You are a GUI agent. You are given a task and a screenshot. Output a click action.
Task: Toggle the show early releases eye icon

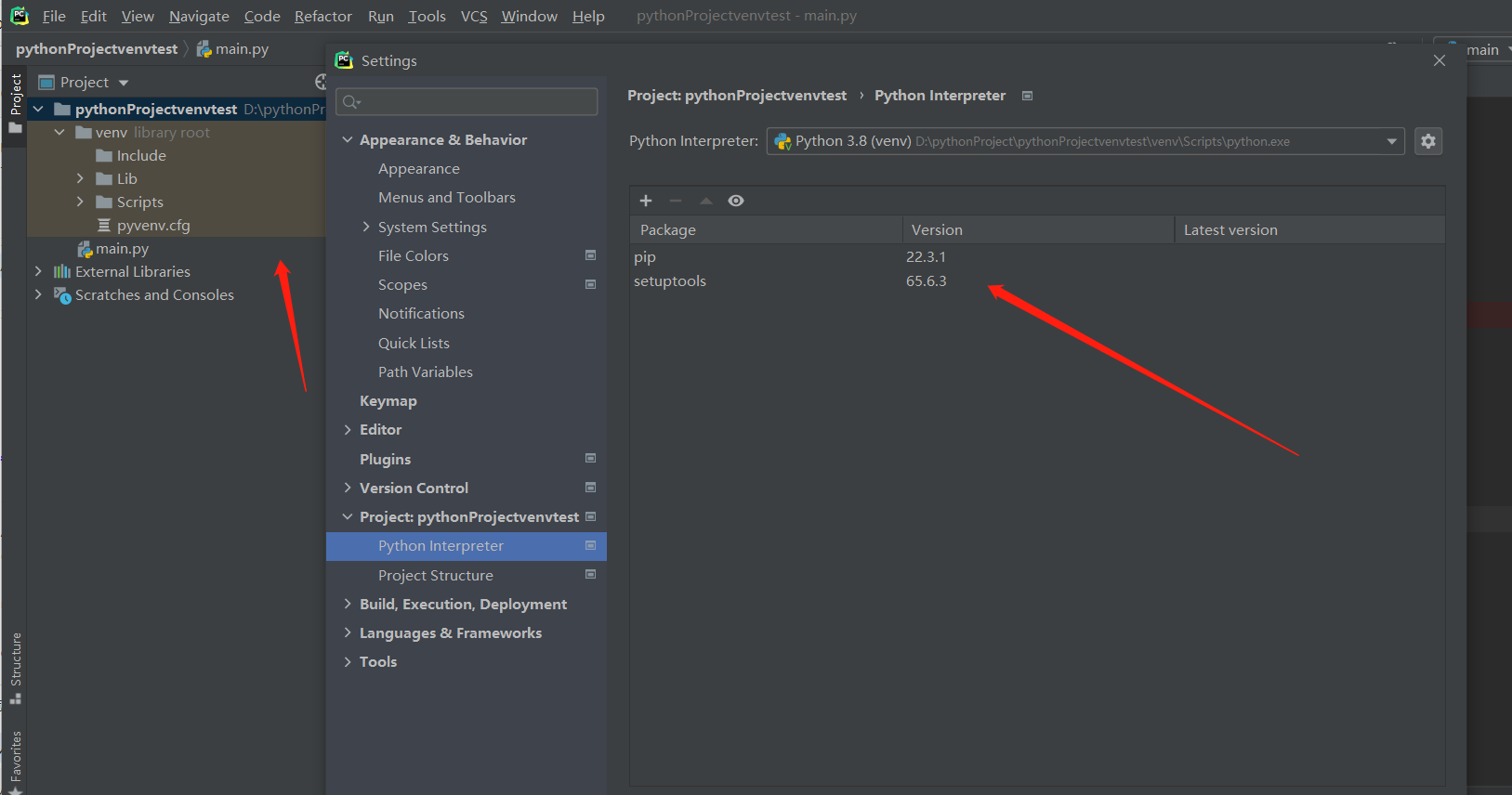tap(736, 201)
